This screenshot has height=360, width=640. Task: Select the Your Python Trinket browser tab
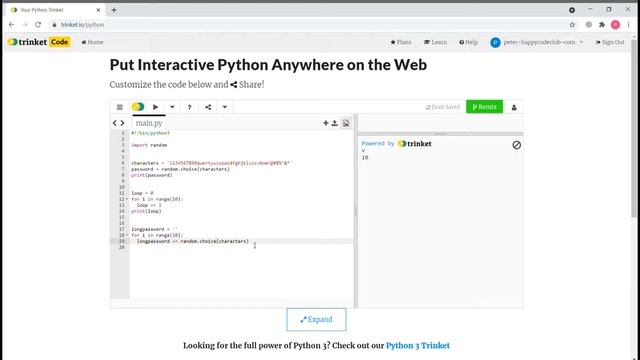54,10
